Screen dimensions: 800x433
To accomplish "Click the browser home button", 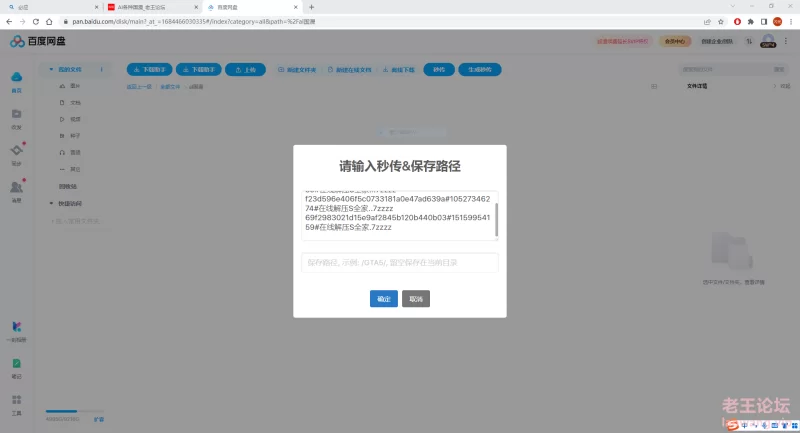I will (49, 21).
